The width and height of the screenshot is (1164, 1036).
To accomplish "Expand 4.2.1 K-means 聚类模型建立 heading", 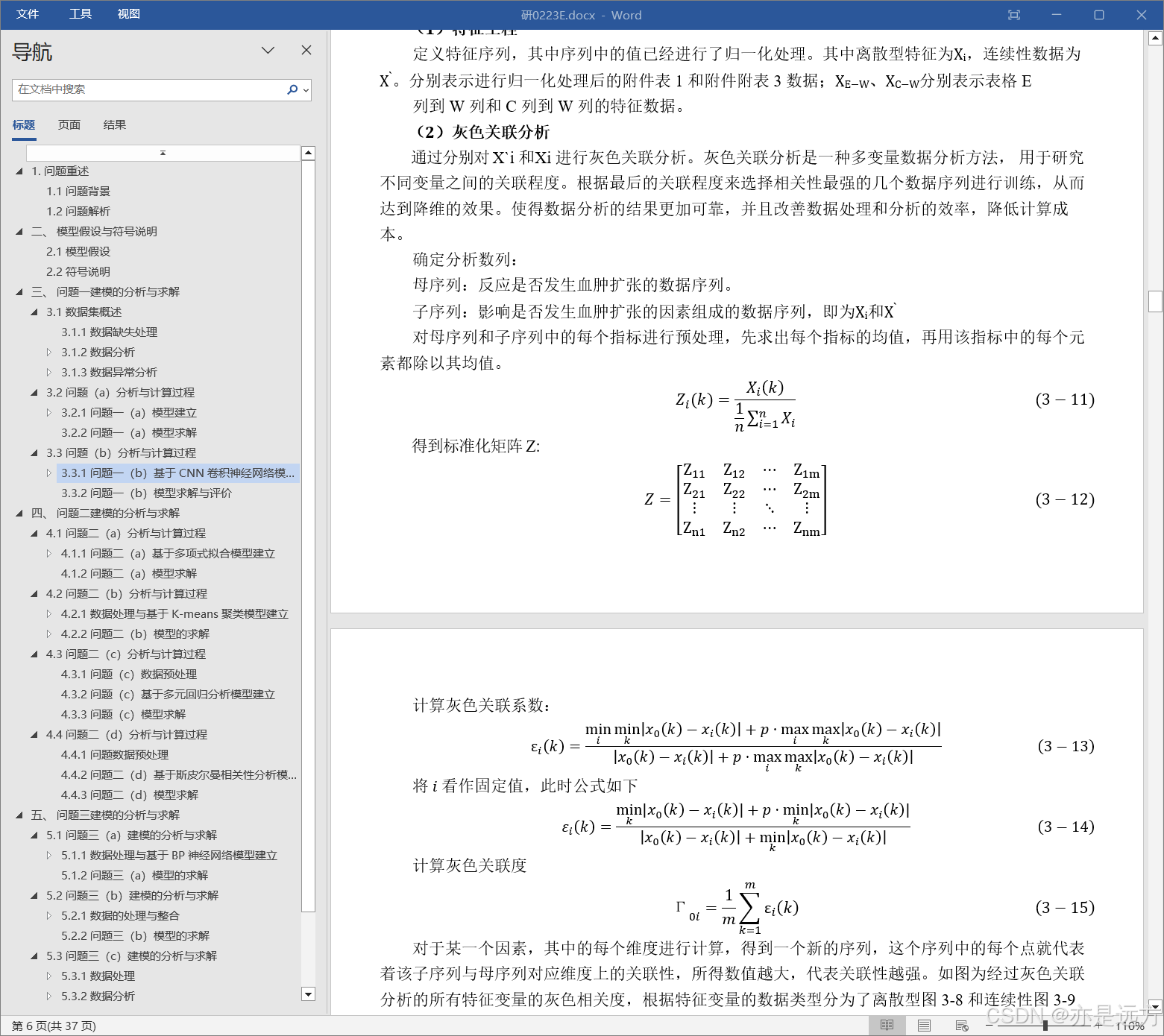I will click(x=49, y=614).
